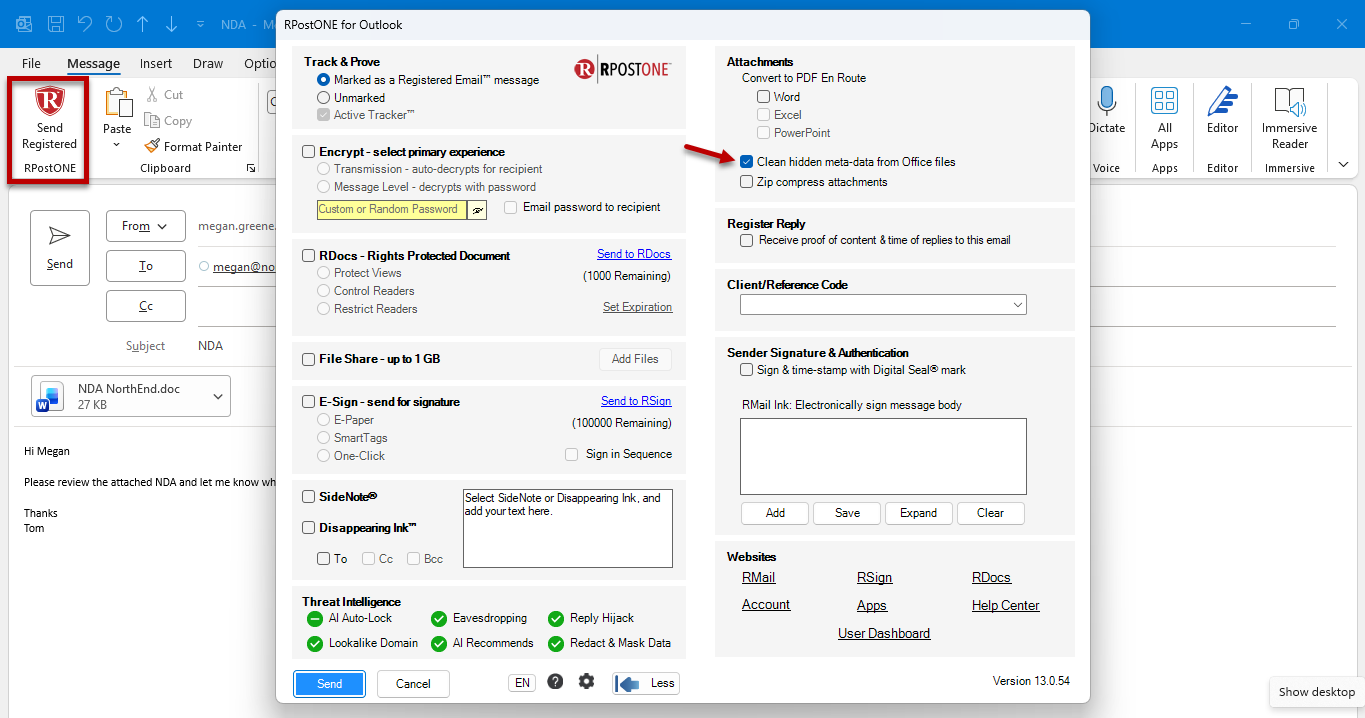1365x718 pixels.
Task: Open settings gear in RPostONE dialog
Action: [x=586, y=682]
